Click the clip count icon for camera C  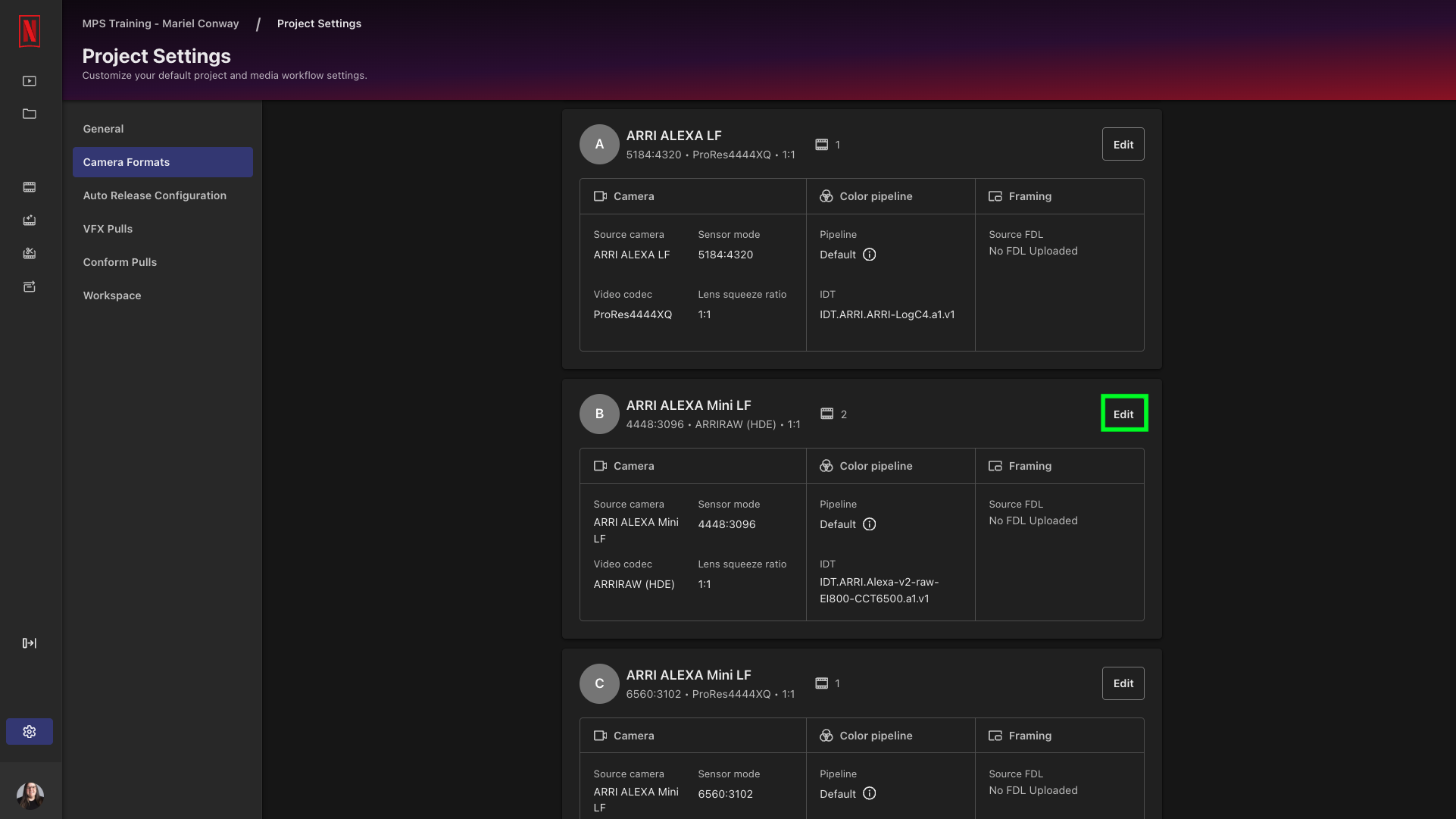click(x=821, y=683)
